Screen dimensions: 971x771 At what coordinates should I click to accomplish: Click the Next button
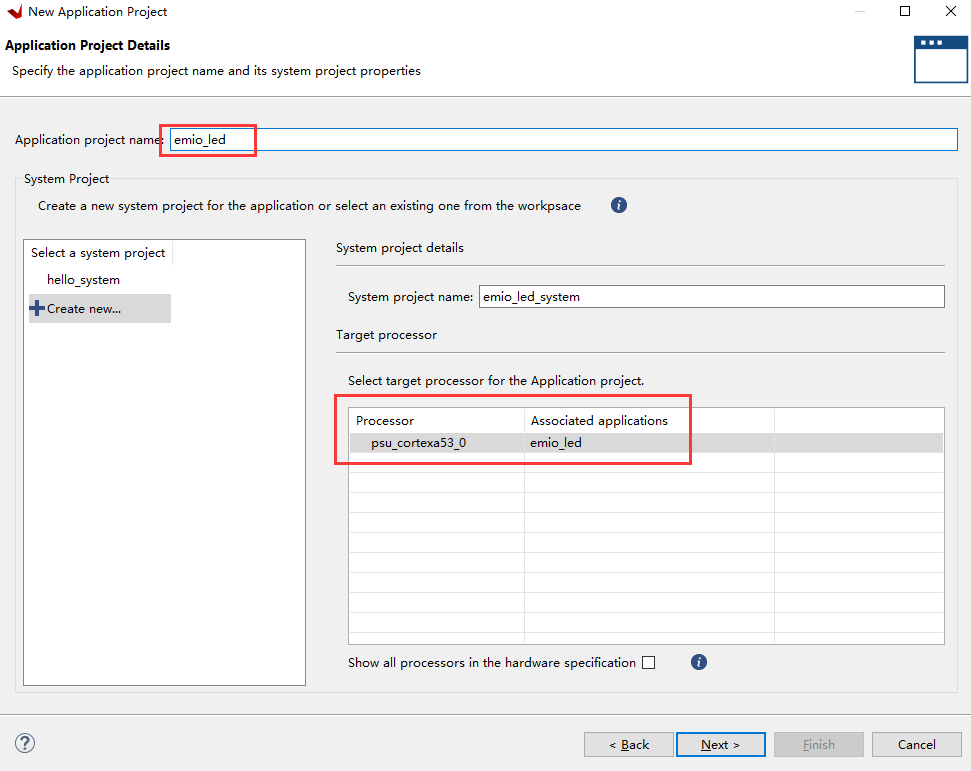[x=720, y=744]
